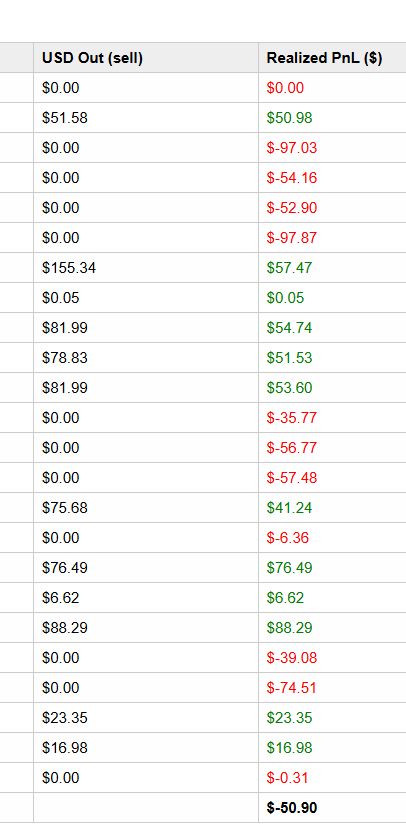Select the $50.98 realized PnL cell
The image size is (406, 834).
[x=332, y=118]
